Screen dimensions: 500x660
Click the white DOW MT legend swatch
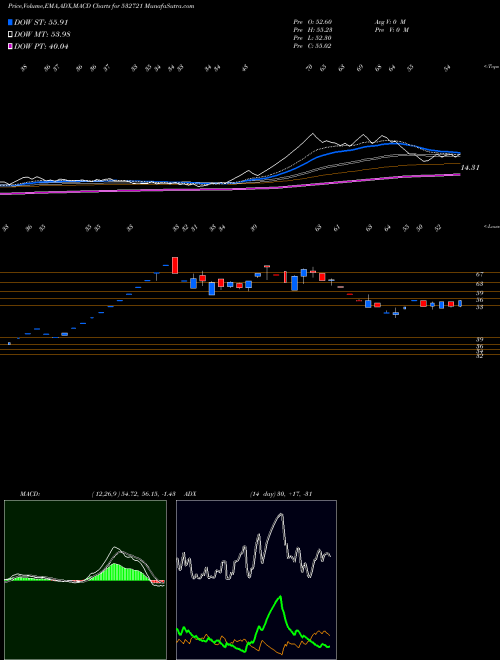click(11, 35)
